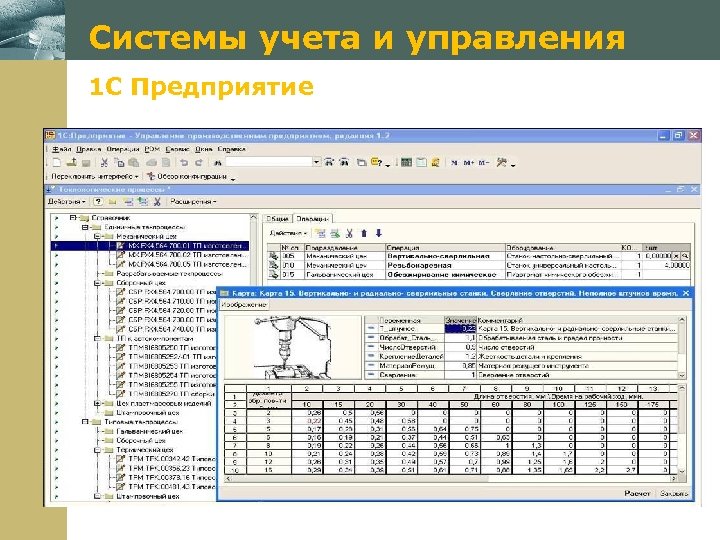Close the Карта 15 dialog window
This screenshot has height=540, width=720.
tap(686, 292)
